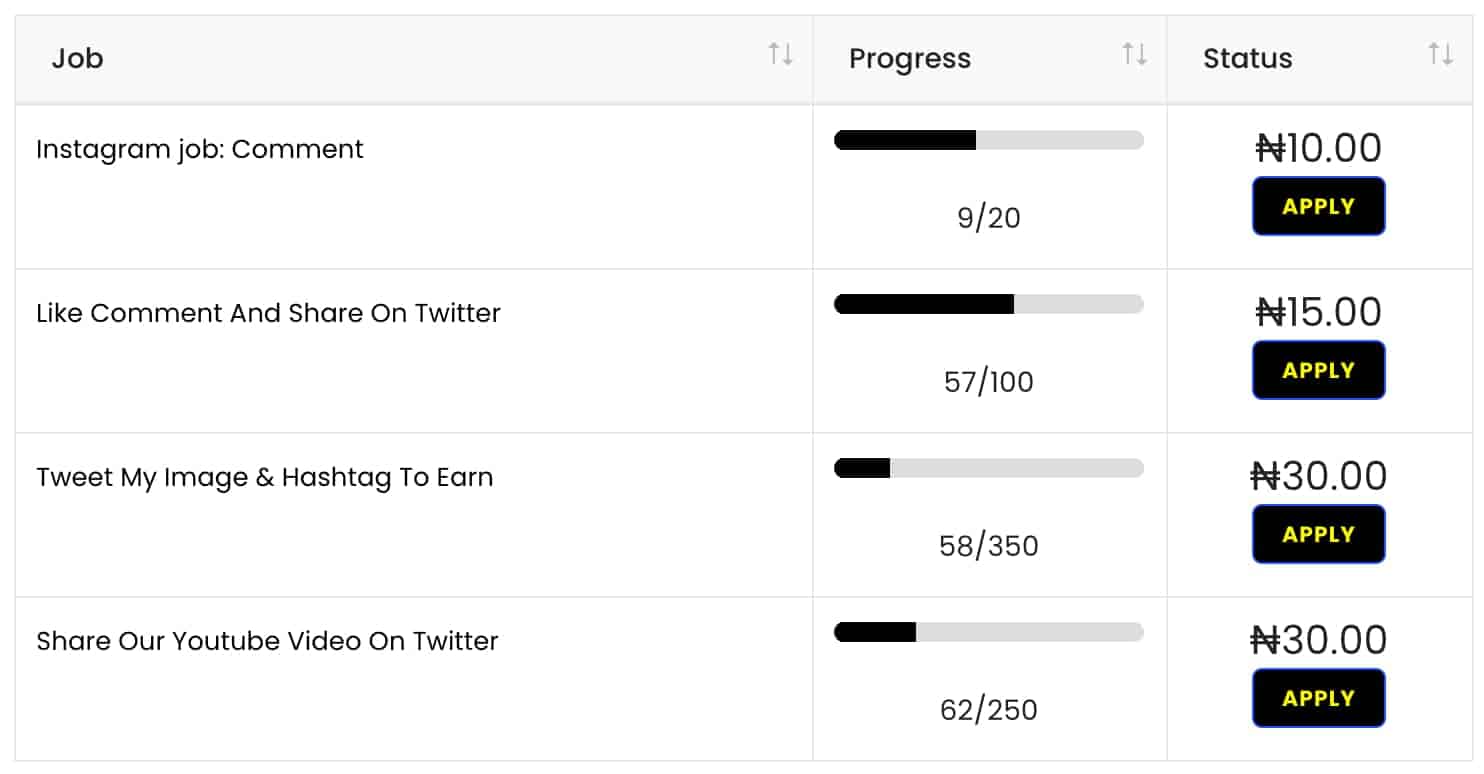Sort table by the Job header label
The width and height of the screenshot is (1484, 774).
point(78,59)
